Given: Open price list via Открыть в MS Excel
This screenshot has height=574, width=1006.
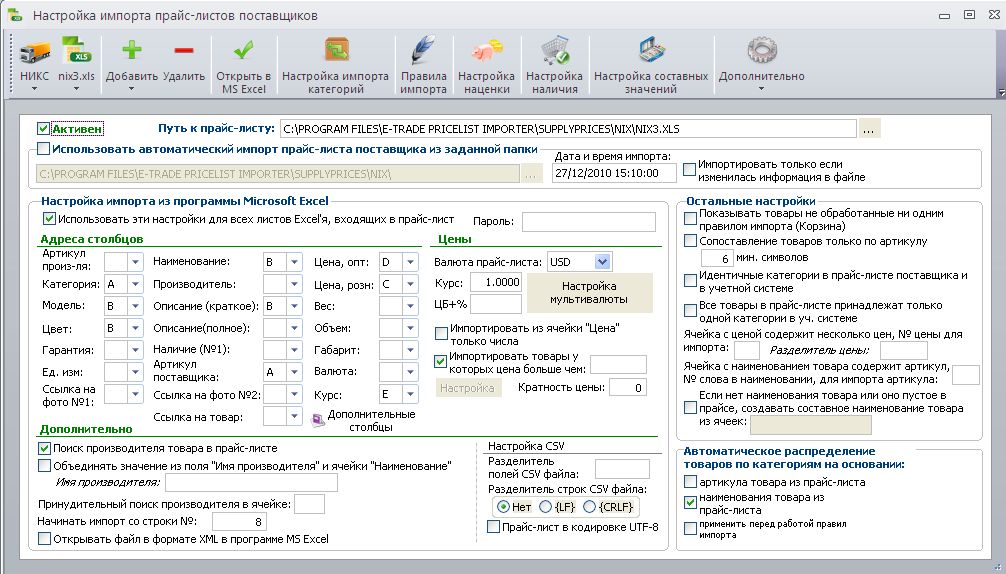Looking at the screenshot, I should point(243,63).
